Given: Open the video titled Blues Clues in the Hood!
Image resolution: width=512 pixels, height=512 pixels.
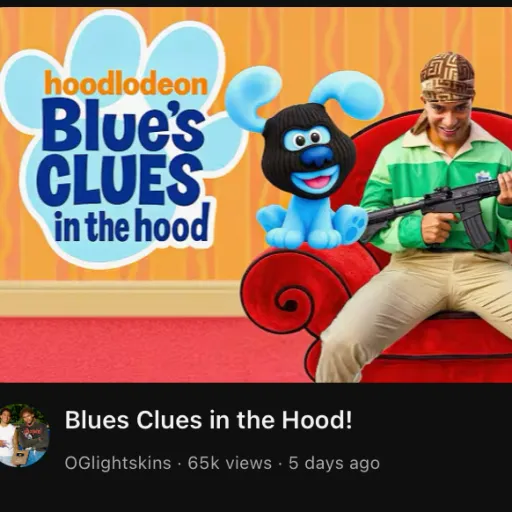Looking at the screenshot, I should coord(208,420).
